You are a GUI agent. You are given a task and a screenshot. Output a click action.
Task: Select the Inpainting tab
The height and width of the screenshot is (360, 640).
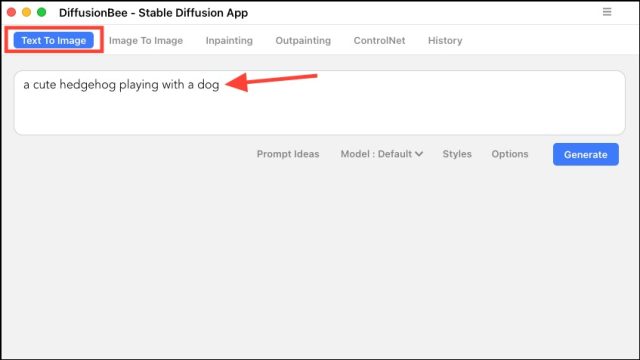tap(229, 40)
